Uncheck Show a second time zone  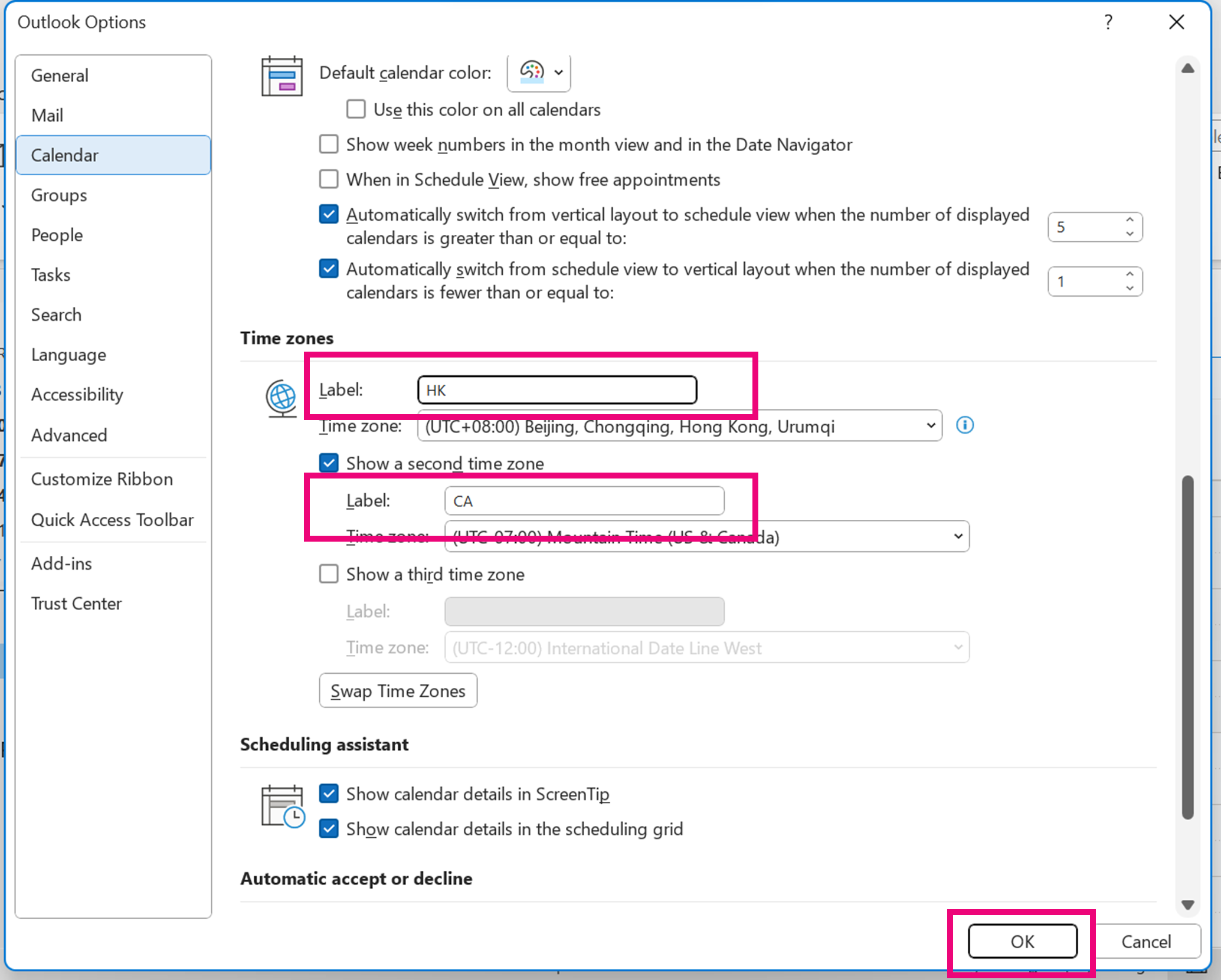(329, 463)
